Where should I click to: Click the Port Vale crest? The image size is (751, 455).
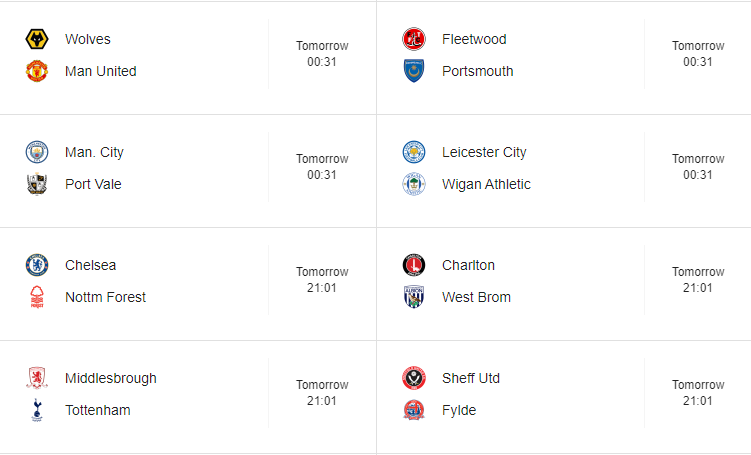point(37,184)
